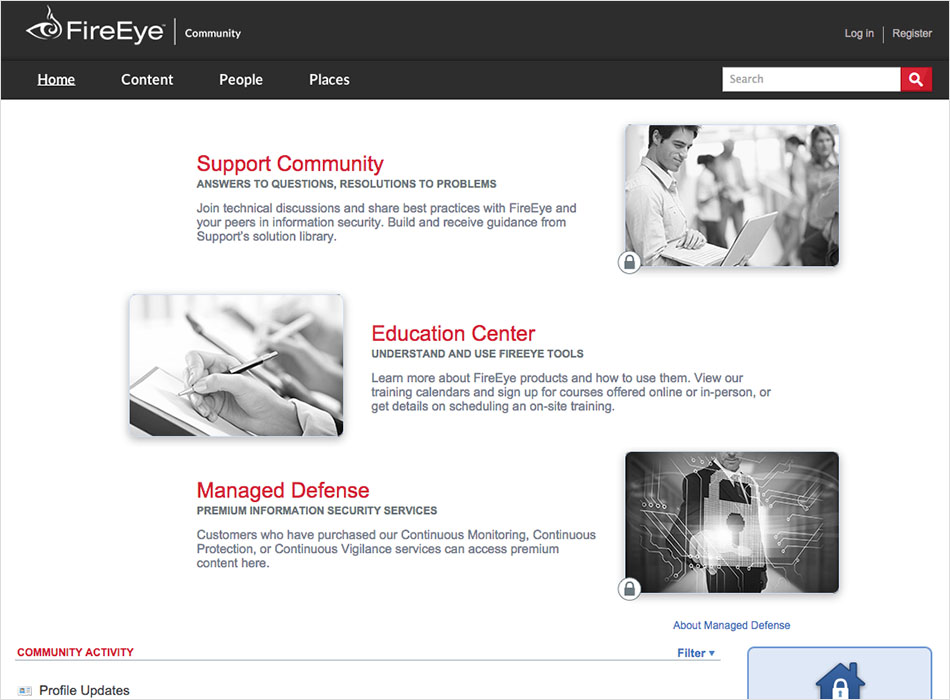The width and height of the screenshot is (950, 700).
Task: Open the Managed Defense heading link
Action: pyautogui.click(x=283, y=490)
